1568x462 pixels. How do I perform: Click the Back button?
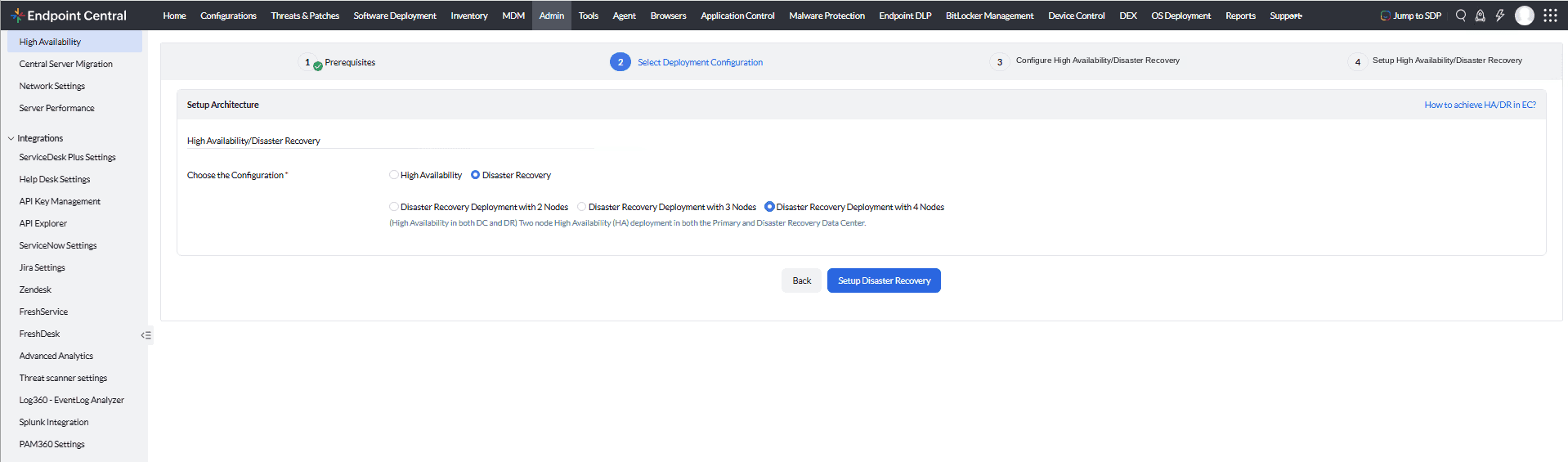[801, 280]
